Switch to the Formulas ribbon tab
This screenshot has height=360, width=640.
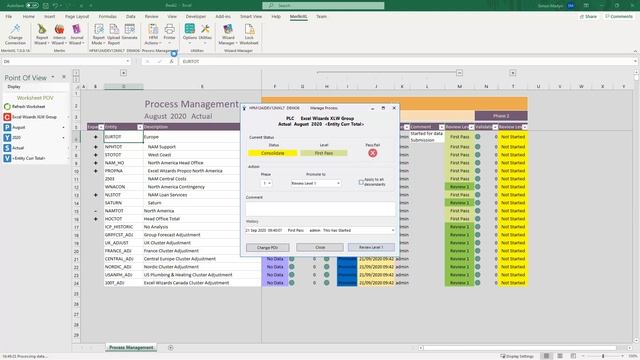[107, 16]
